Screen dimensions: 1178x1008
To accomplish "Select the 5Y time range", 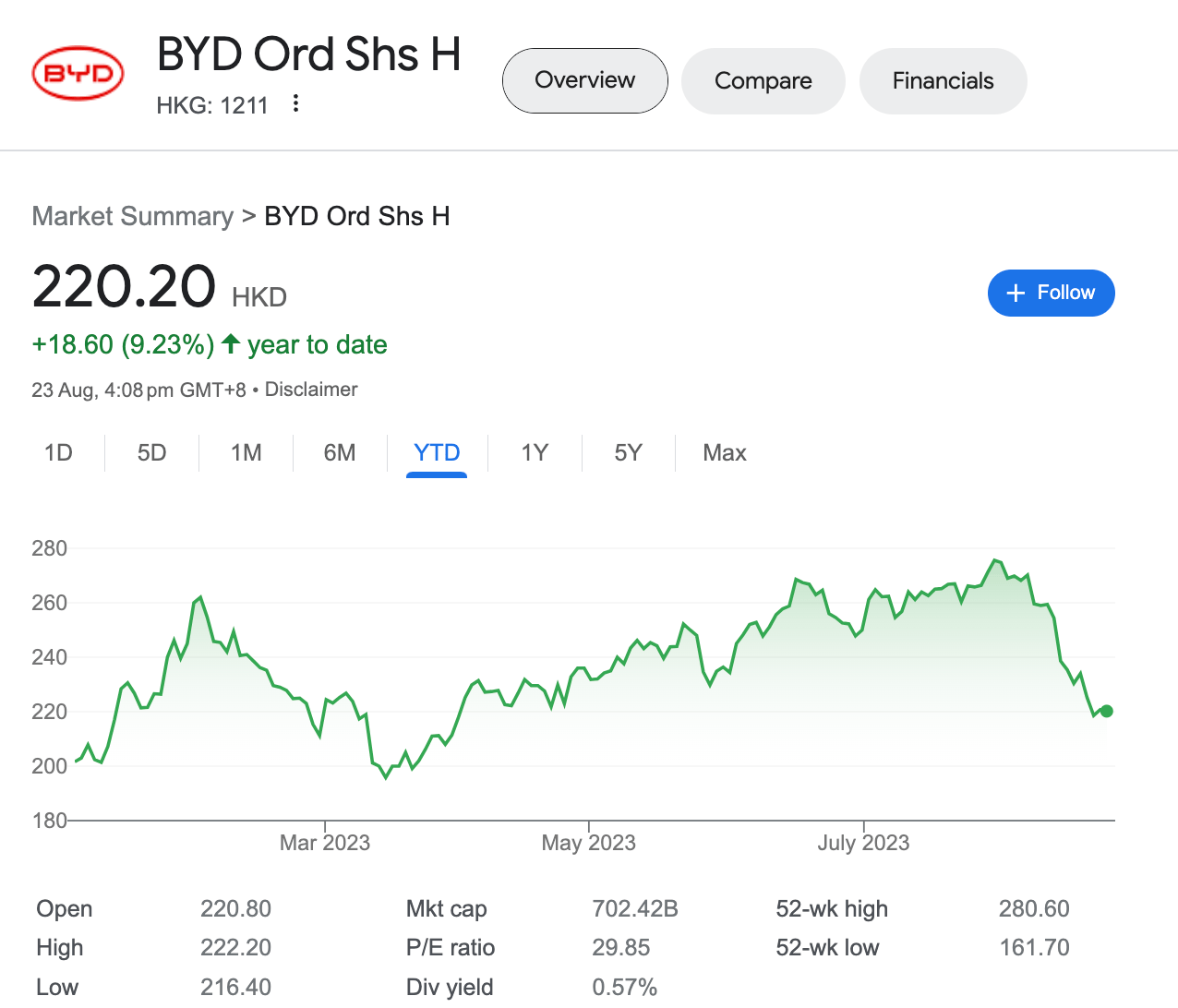I will coord(628,452).
